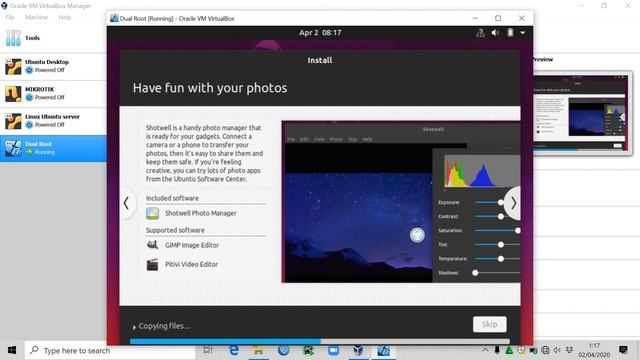This screenshot has width=640, height=360.
Task: Open the File menu in VirtualBox Manager
Action: coord(10,17)
